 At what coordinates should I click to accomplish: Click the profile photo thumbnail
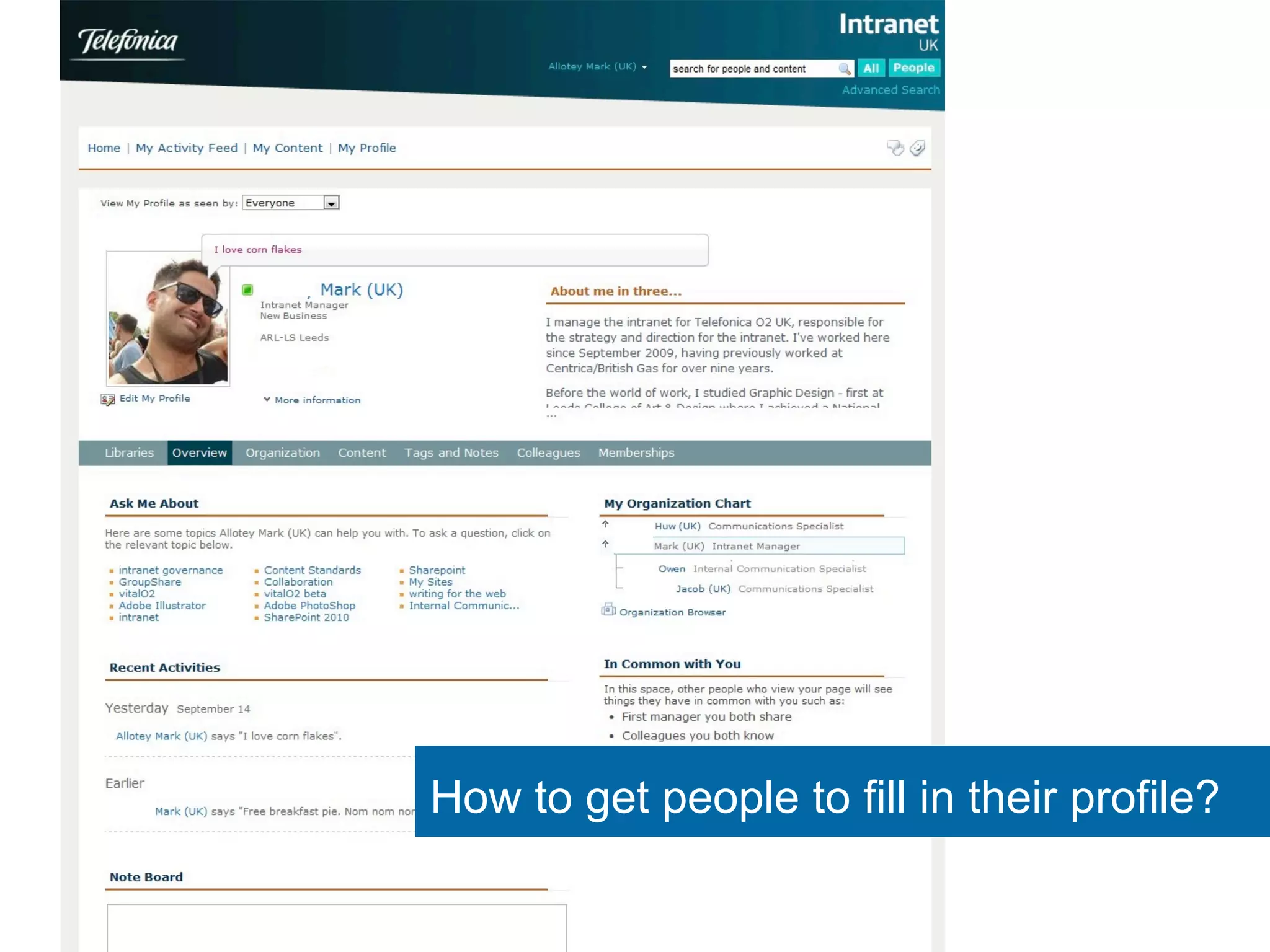pyautogui.click(x=168, y=319)
